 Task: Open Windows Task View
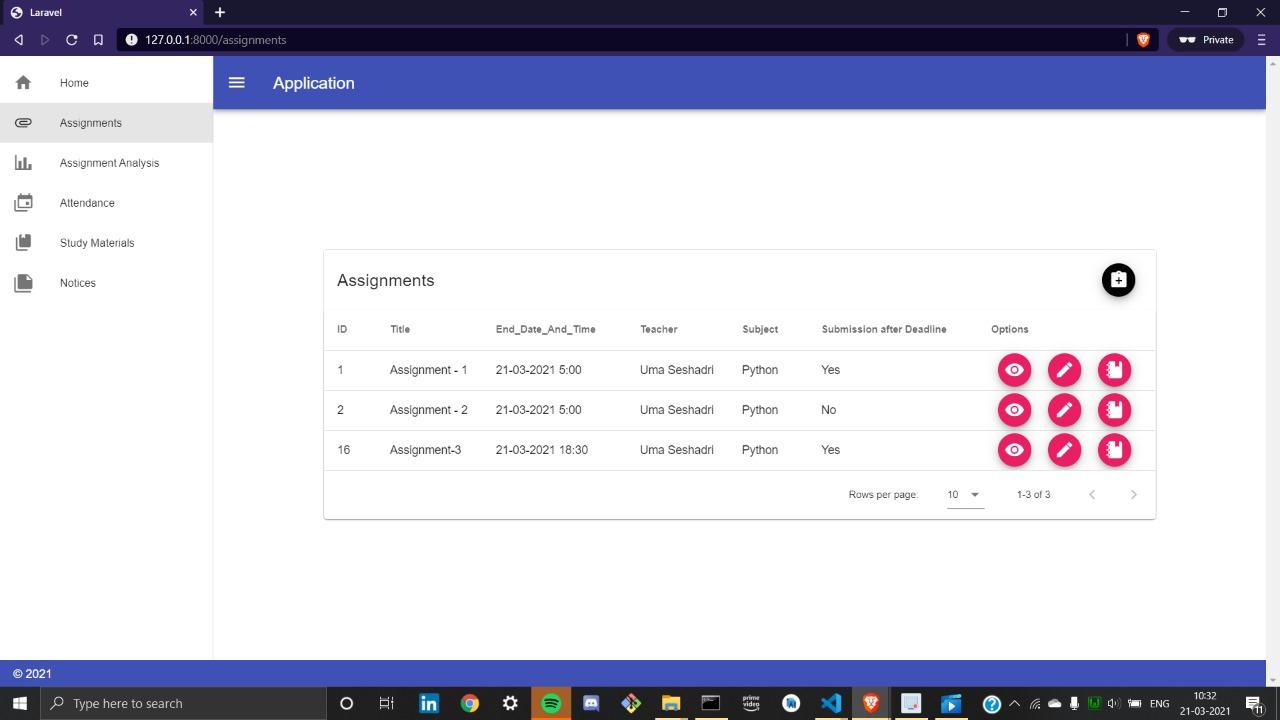[386, 703]
